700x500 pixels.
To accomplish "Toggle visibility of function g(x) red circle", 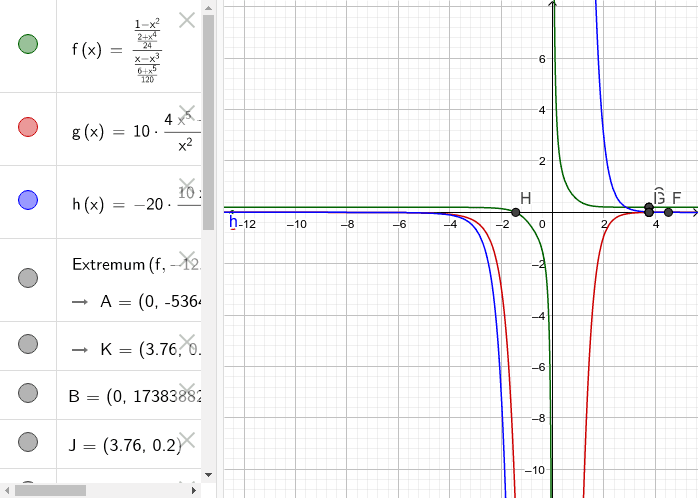I will [28, 127].
